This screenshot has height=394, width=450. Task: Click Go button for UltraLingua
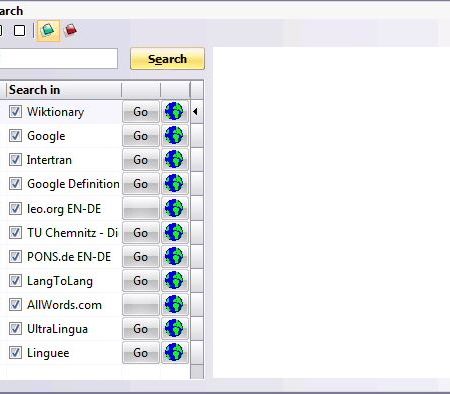tap(141, 329)
